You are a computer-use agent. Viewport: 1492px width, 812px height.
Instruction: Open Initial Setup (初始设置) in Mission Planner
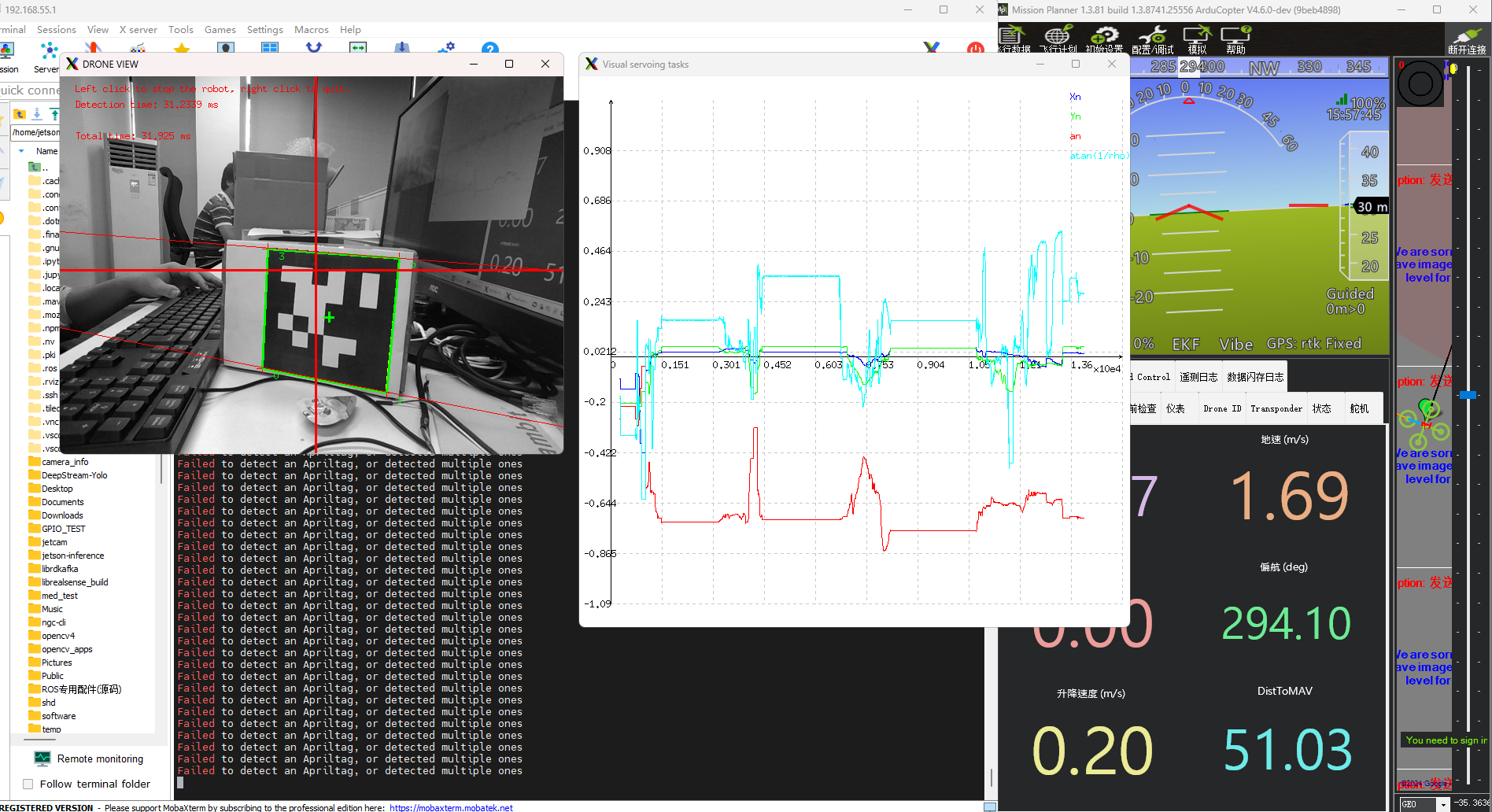coord(1104,39)
